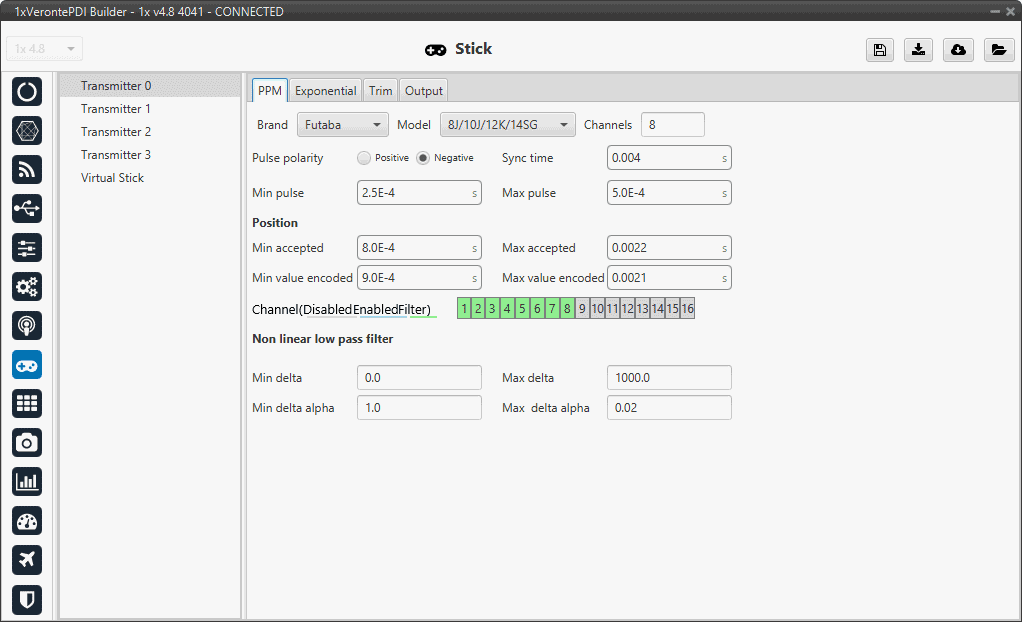Open the gears settings icon in sidebar

click(x=27, y=287)
